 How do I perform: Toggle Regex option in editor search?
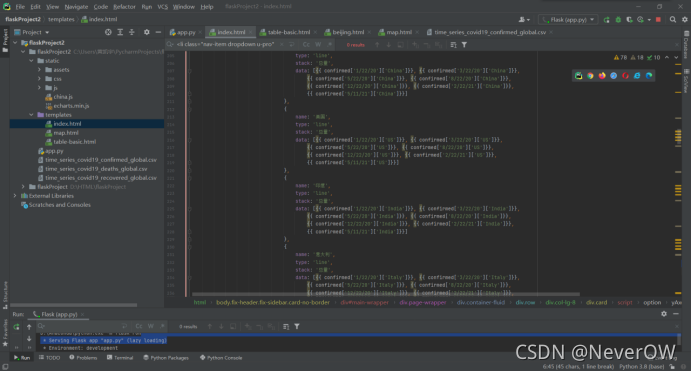pyautogui.click(x=329, y=45)
